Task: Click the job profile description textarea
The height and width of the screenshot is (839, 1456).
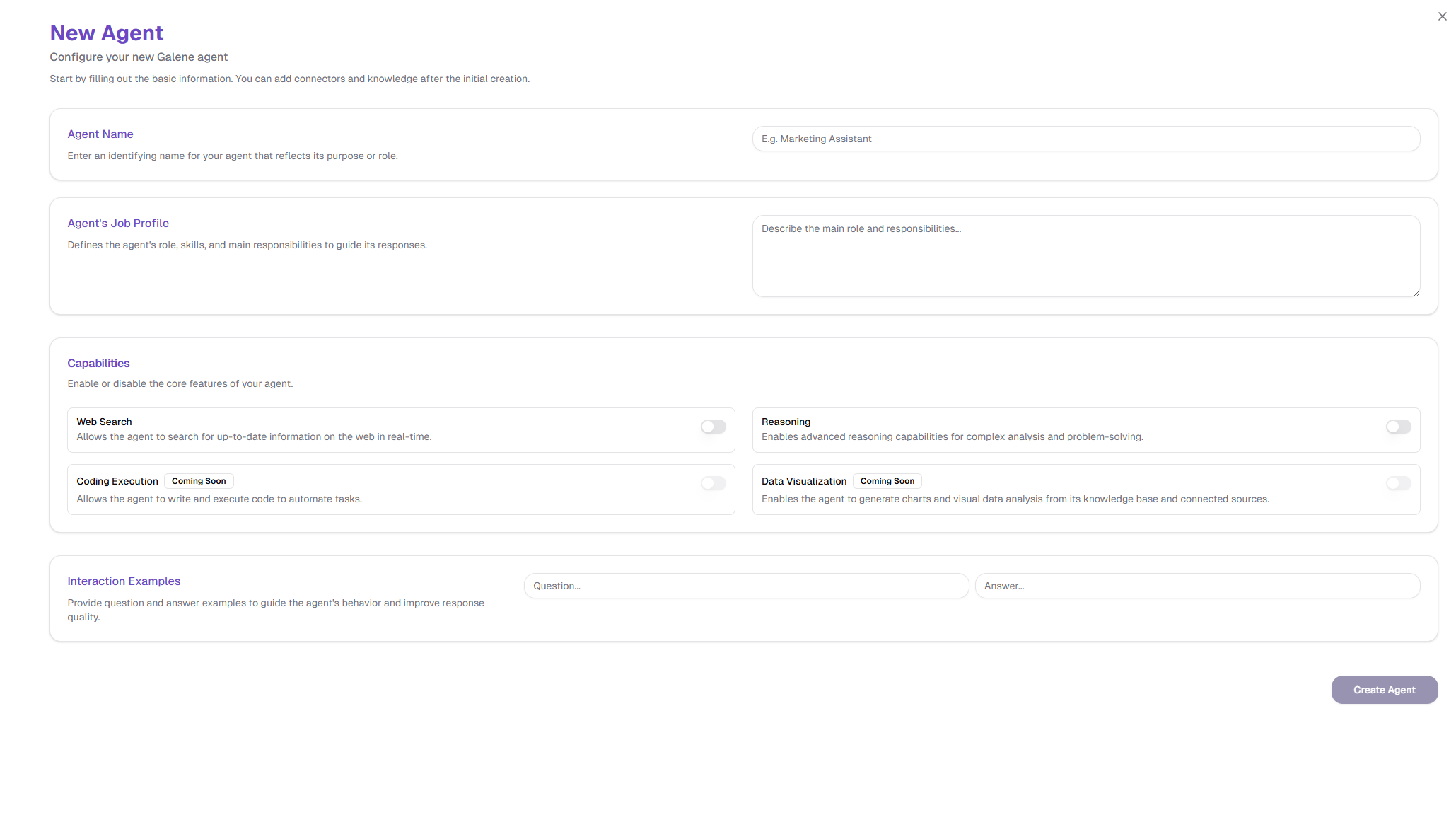Action: [1085, 256]
